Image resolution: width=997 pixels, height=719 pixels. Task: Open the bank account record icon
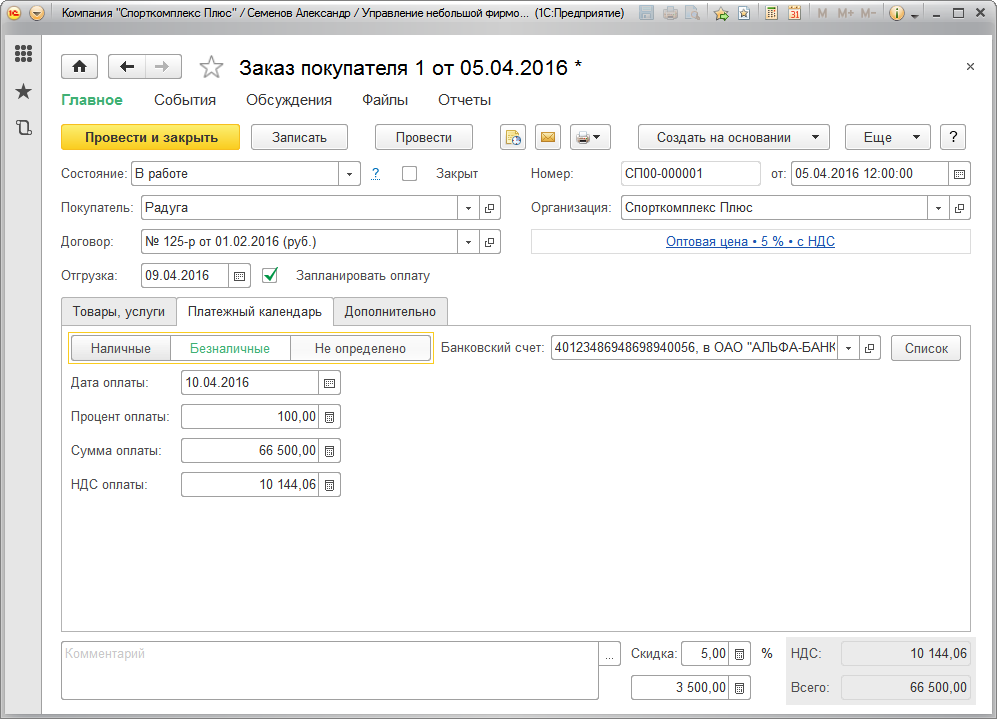tap(869, 348)
